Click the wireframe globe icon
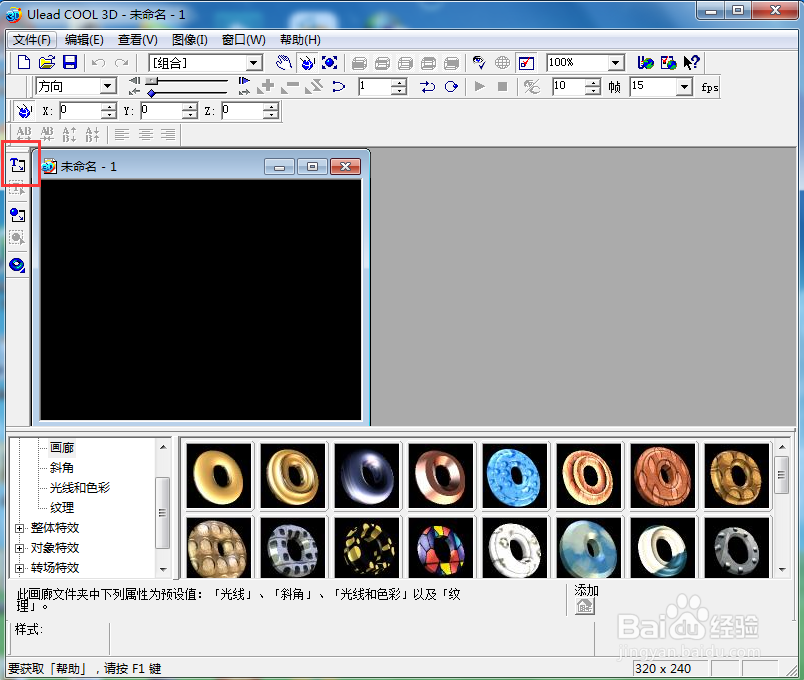 (502, 63)
